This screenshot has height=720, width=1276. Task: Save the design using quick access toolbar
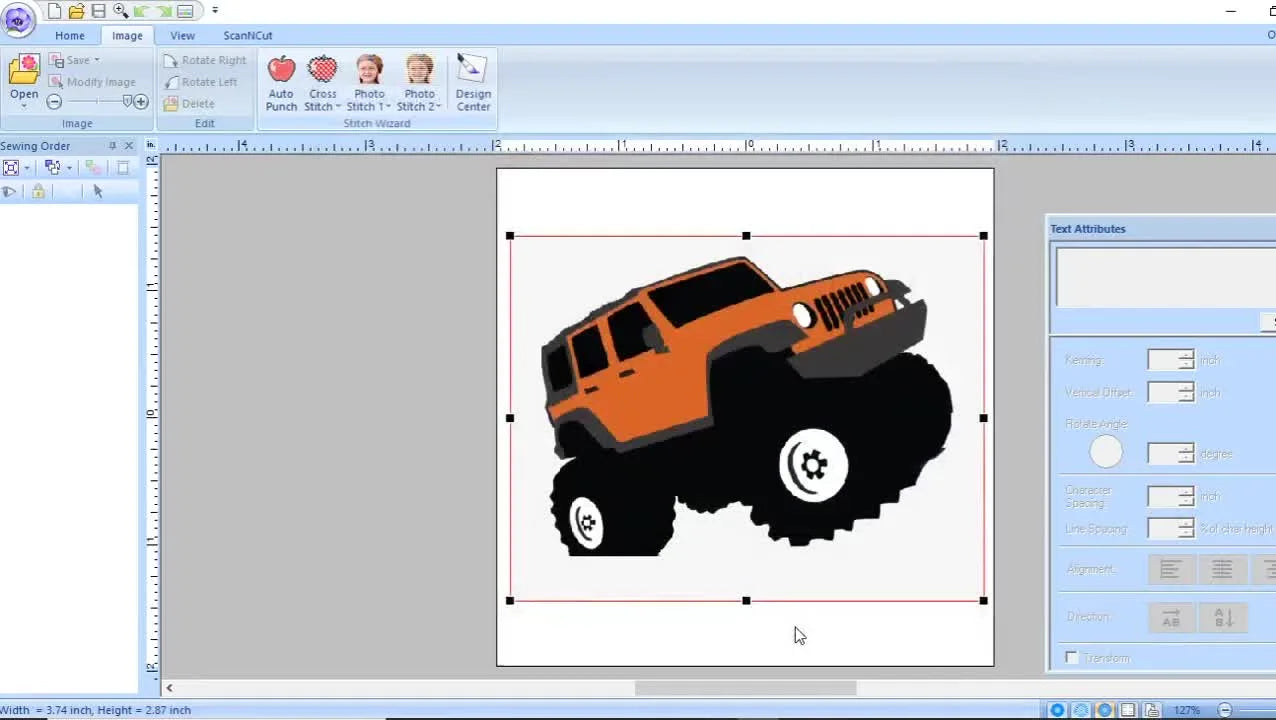(x=98, y=11)
